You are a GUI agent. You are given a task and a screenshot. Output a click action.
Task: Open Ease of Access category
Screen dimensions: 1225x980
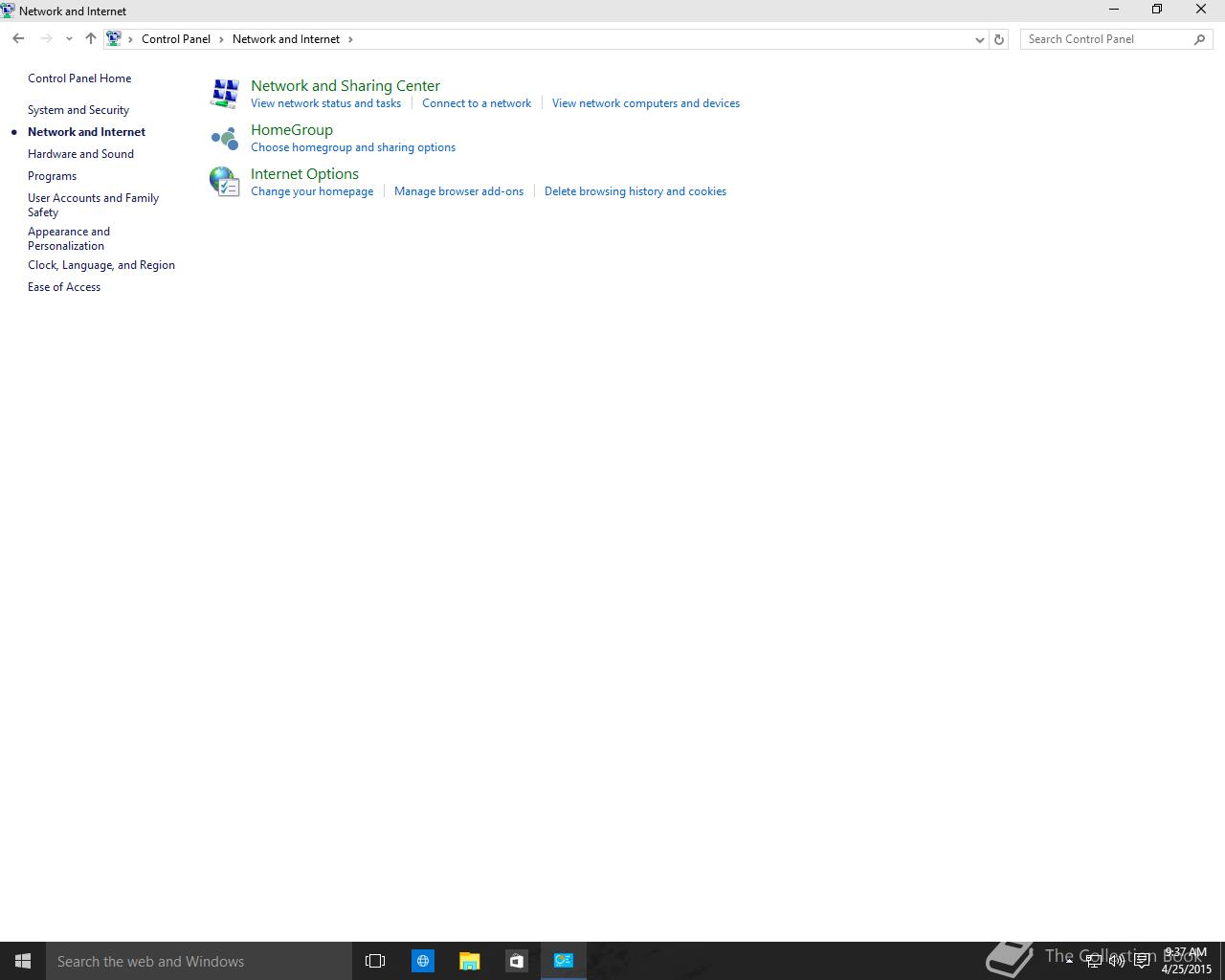coord(64,287)
